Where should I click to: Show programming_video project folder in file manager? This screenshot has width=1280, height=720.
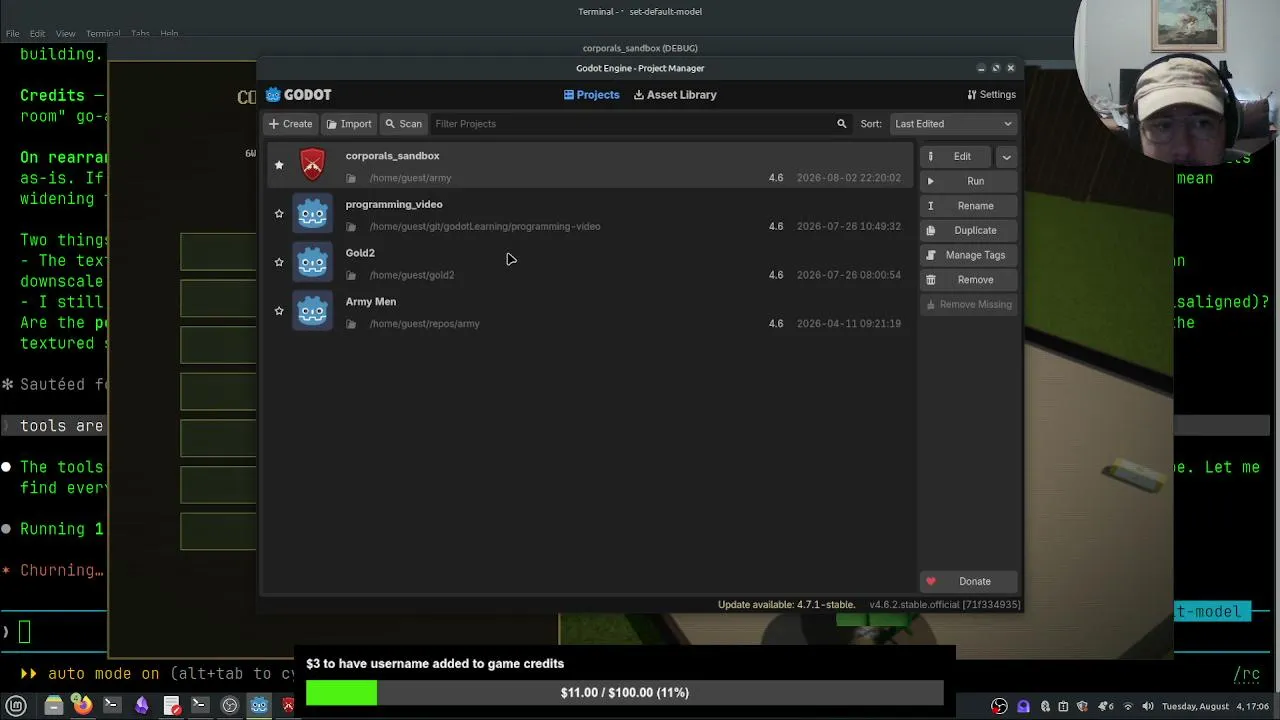pos(351,227)
